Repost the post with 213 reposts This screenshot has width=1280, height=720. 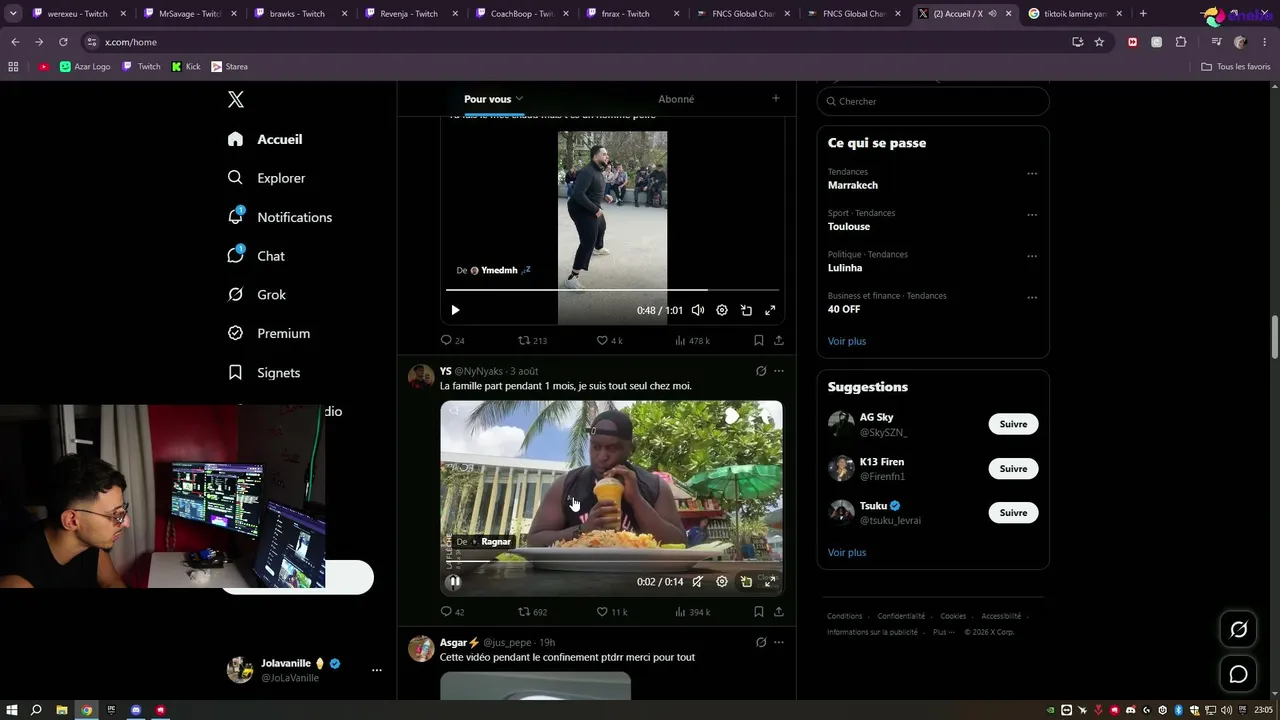coord(532,340)
